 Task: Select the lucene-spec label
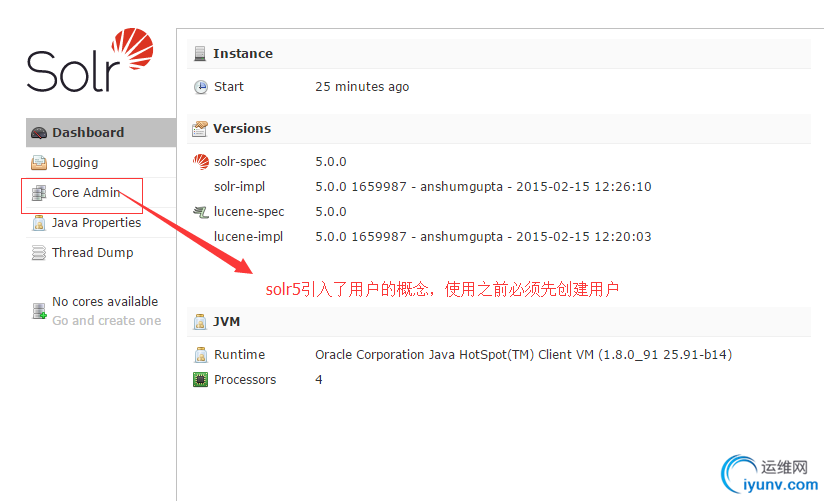[x=249, y=212]
